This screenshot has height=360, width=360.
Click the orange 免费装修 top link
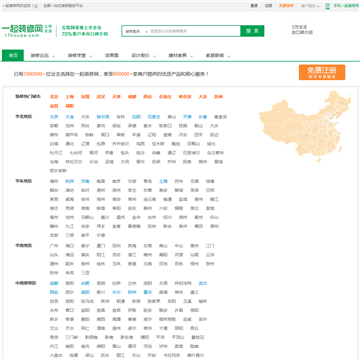coord(286,6)
